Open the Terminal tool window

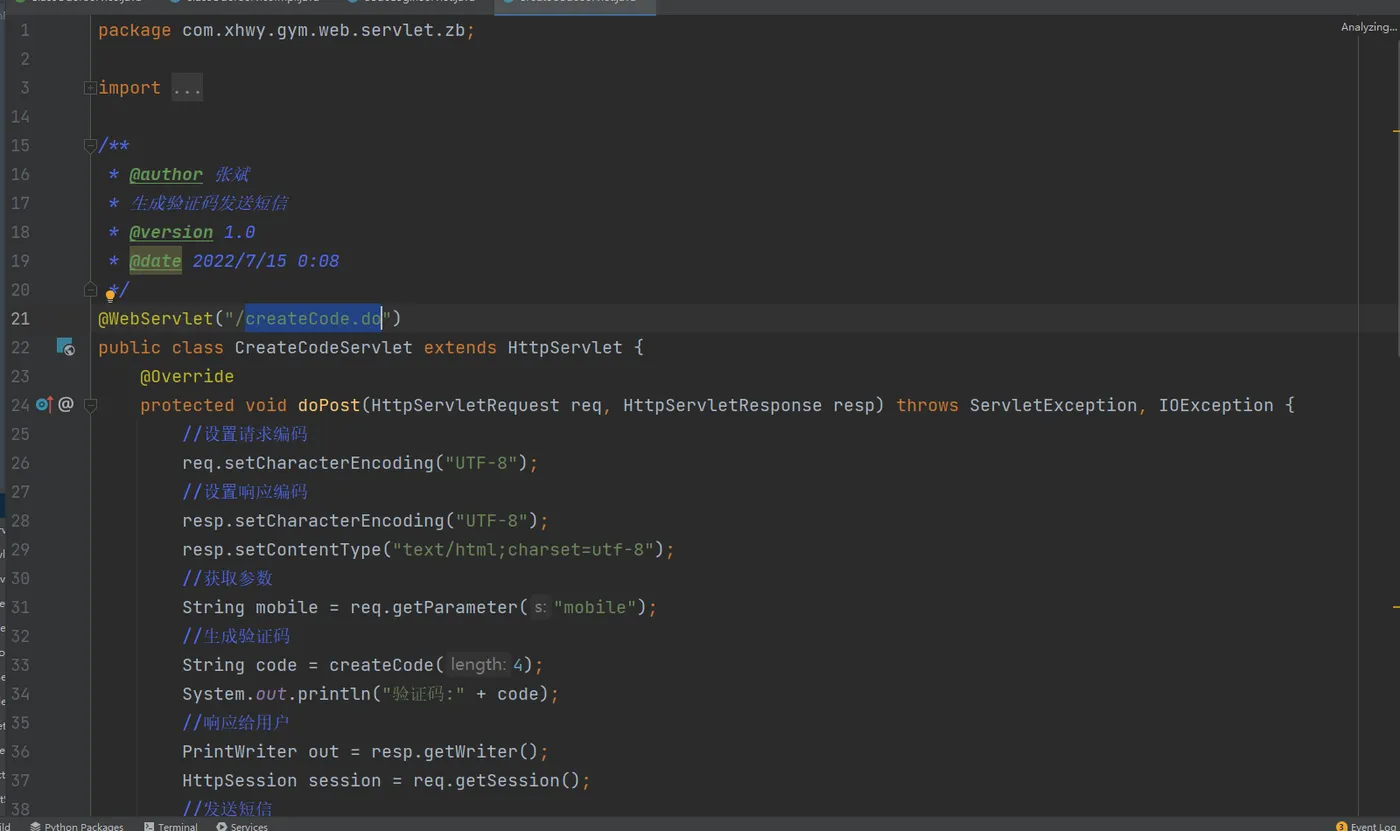171,826
